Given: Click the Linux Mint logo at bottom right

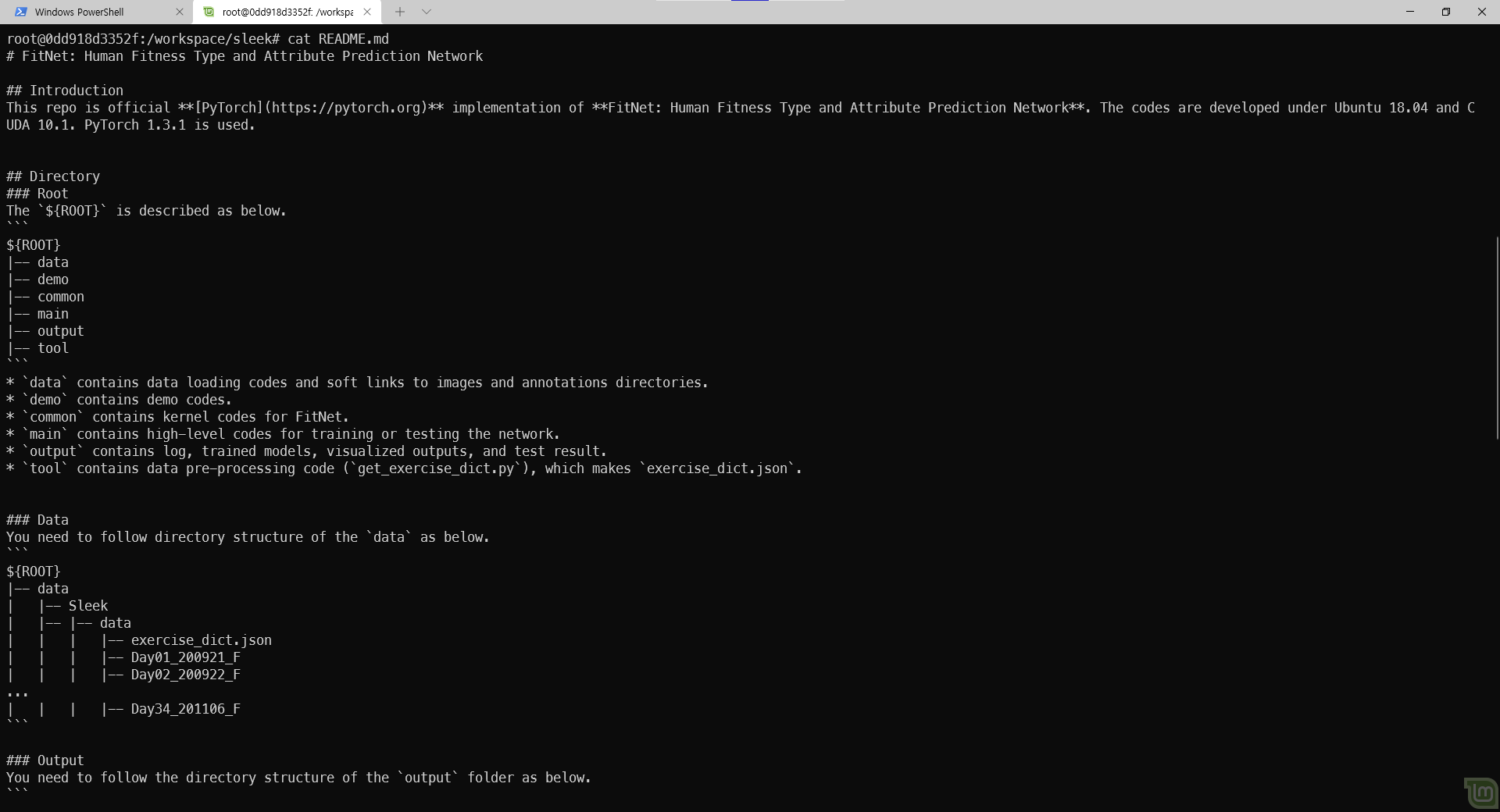Looking at the screenshot, I should [x=1480, y=792].
